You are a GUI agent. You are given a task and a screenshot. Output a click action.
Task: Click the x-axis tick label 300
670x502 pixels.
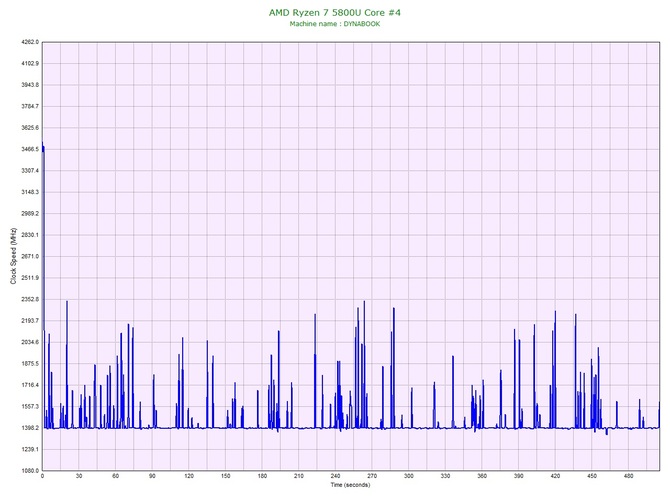pyautogui.click(x=409, y=476)
